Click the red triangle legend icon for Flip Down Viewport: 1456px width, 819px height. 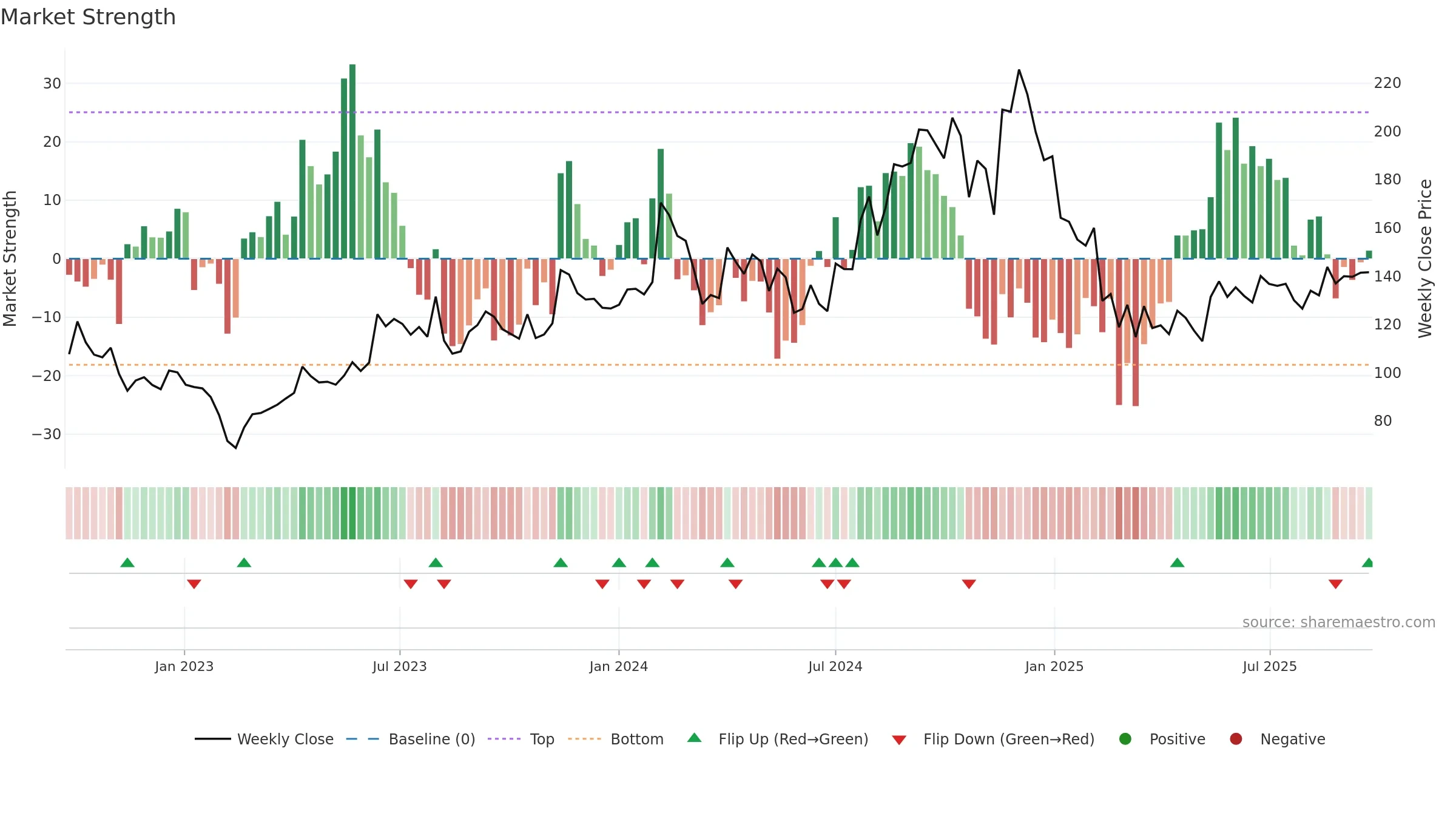tap(899, 740)
